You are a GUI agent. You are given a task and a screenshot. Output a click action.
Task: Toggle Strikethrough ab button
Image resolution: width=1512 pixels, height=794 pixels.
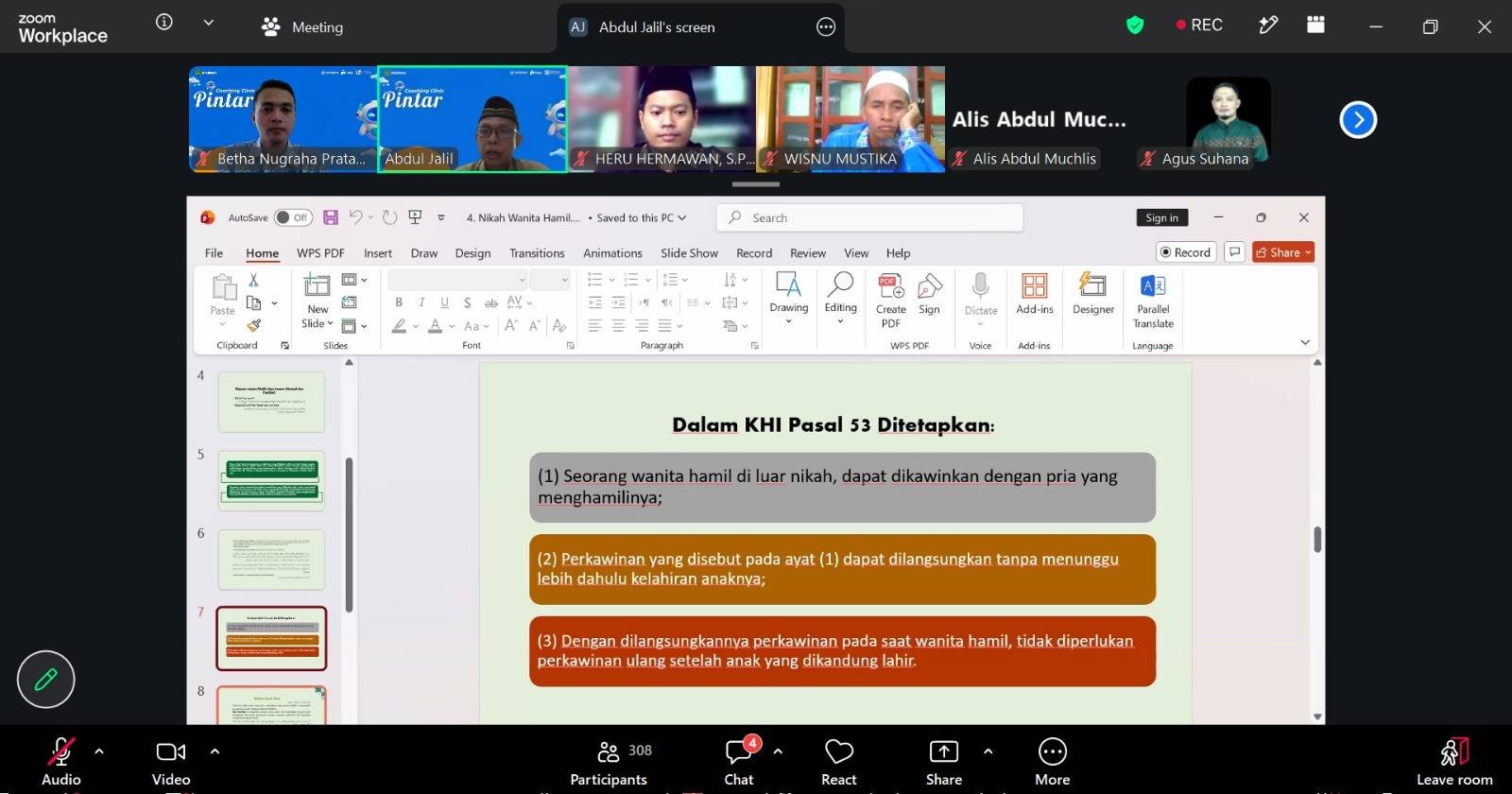click(490, 302)
